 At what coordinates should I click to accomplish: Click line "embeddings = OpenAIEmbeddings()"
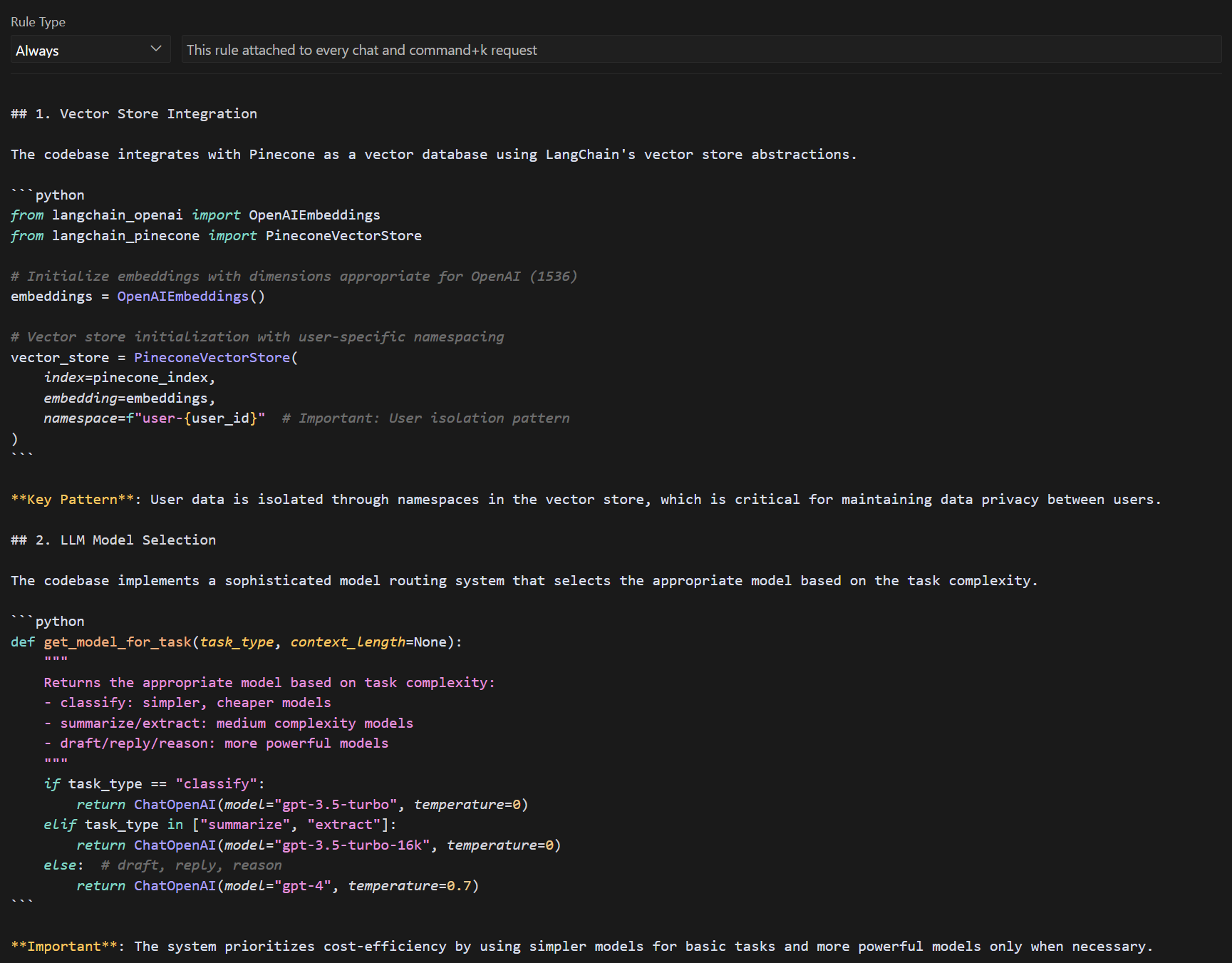[138, 296]
